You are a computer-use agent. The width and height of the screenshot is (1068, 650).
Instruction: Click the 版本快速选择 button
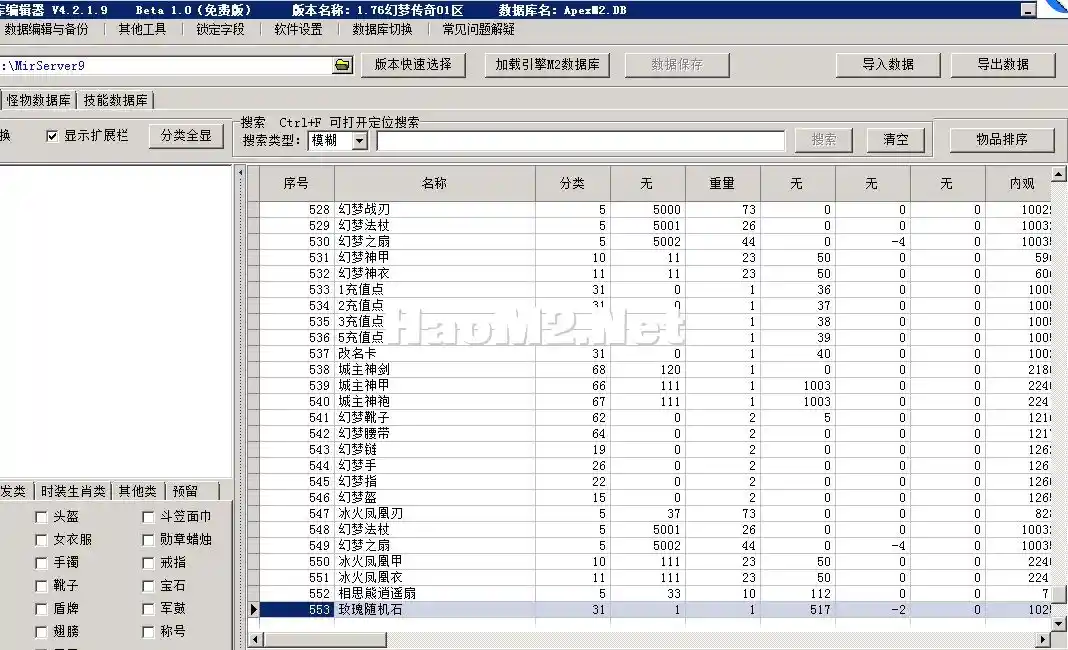[x=413, y=65]
